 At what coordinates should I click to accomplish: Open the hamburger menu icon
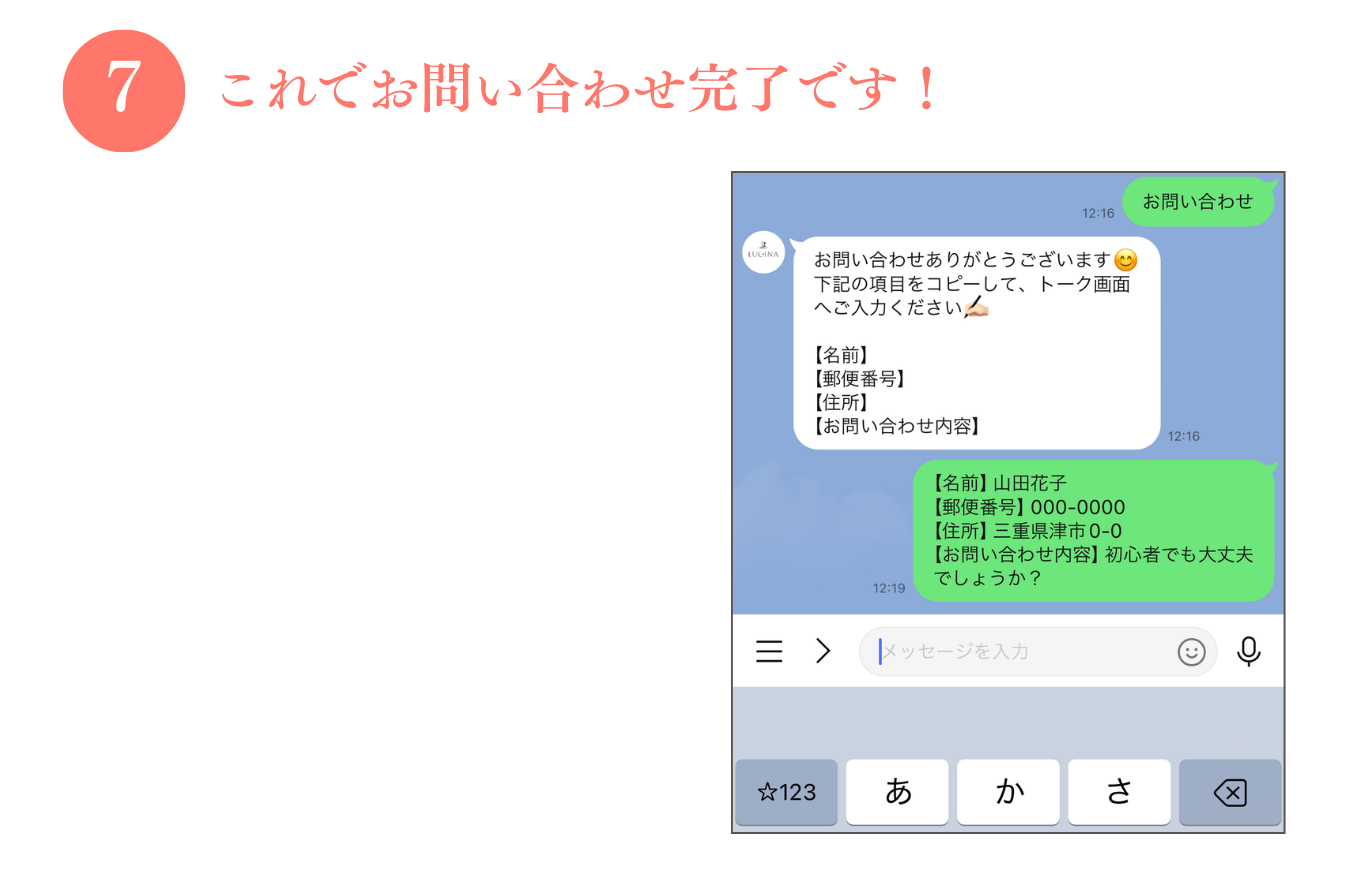[x=769, y=652]
